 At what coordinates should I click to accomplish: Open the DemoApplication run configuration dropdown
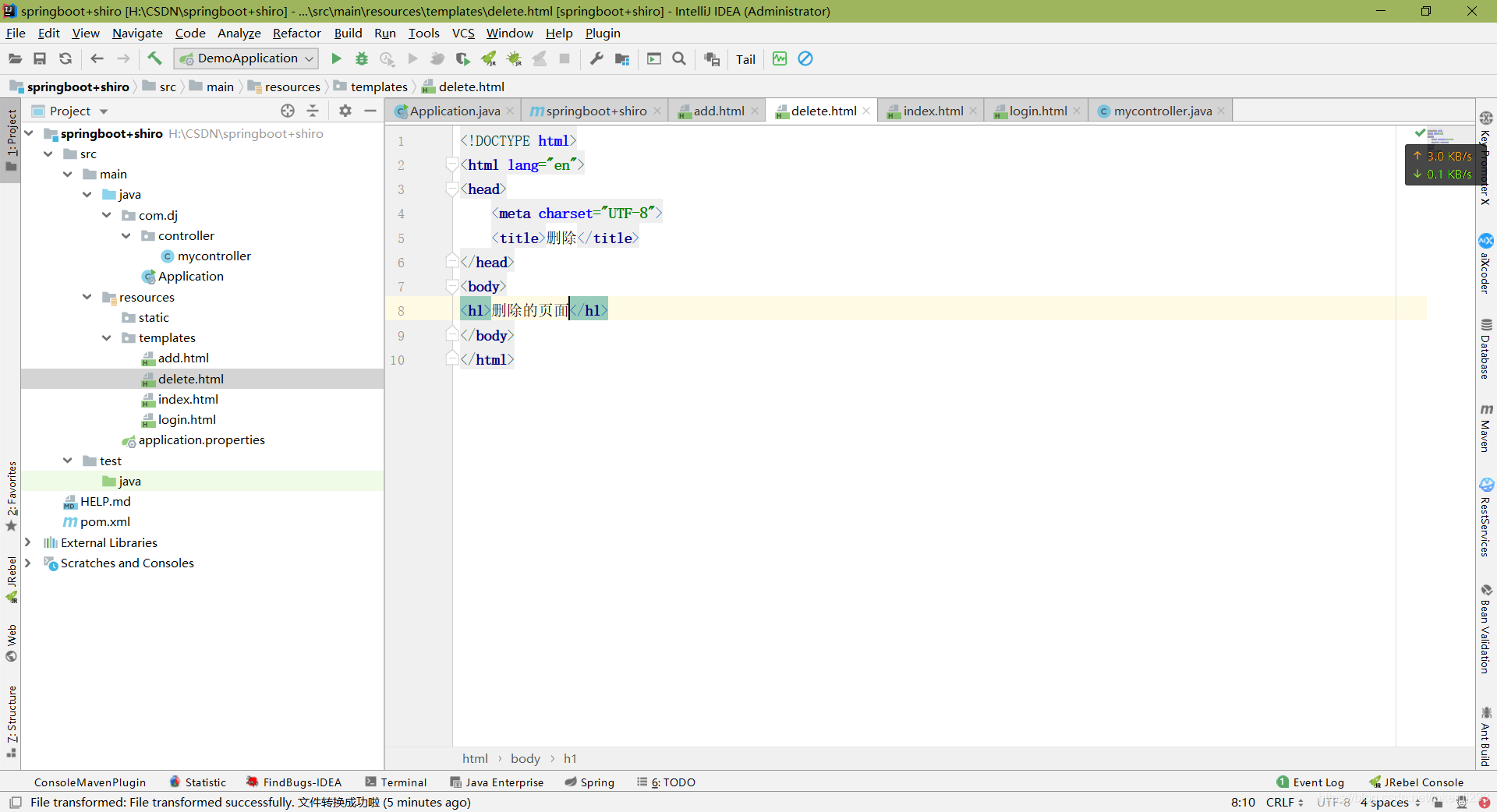(246, 58)
